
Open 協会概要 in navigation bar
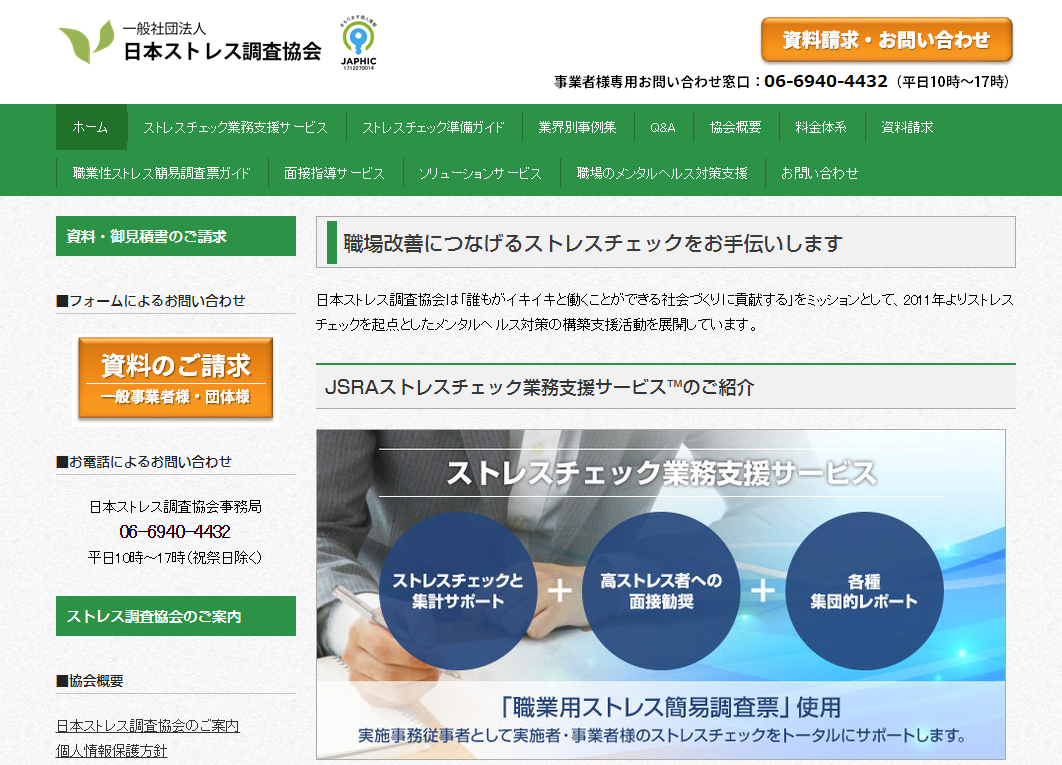click(736, 127)
